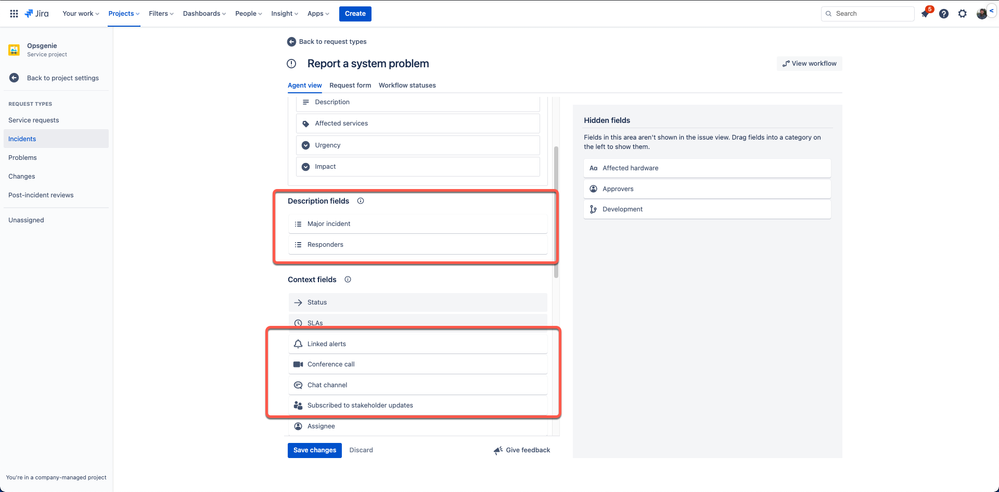Click the Report a system problem request type icon
The image size is (999, 492).
point(292,64)
